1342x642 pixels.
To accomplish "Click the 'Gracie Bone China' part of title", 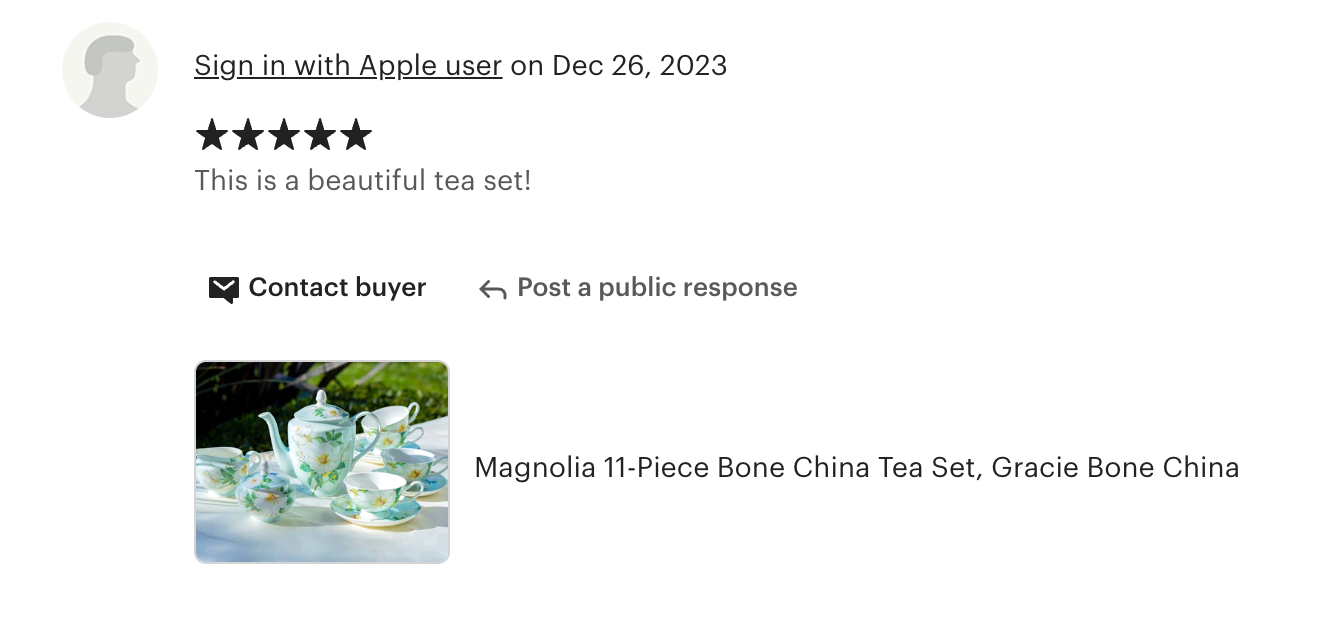I will coord(1115,467).
